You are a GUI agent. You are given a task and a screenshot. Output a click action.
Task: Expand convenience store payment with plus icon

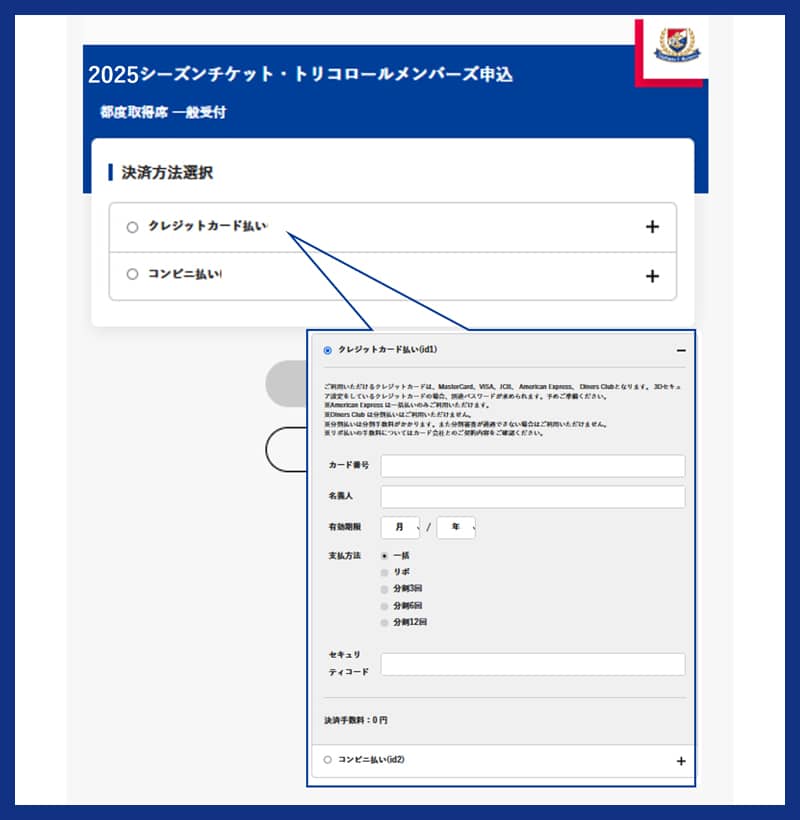[652, 276]
